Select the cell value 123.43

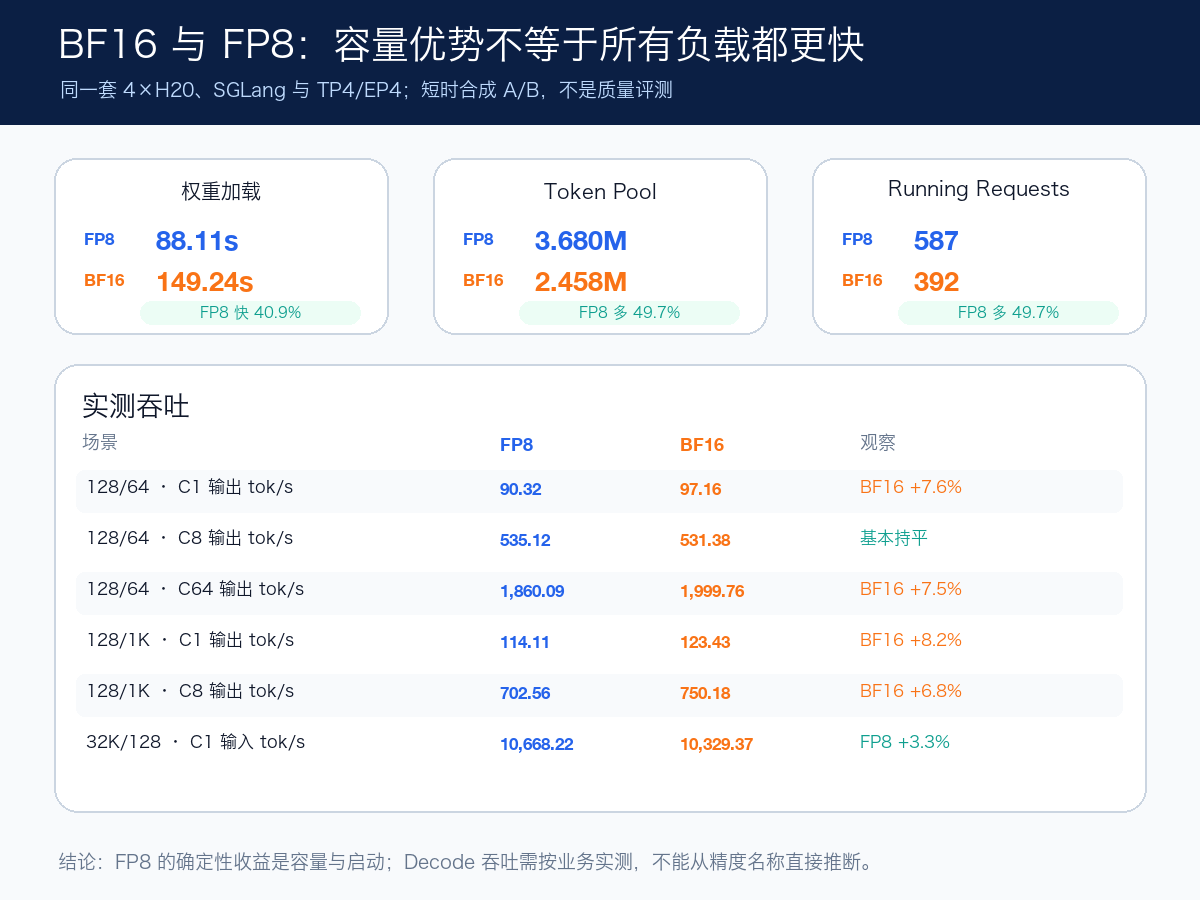pyautogui.click(x=705, y=642)
